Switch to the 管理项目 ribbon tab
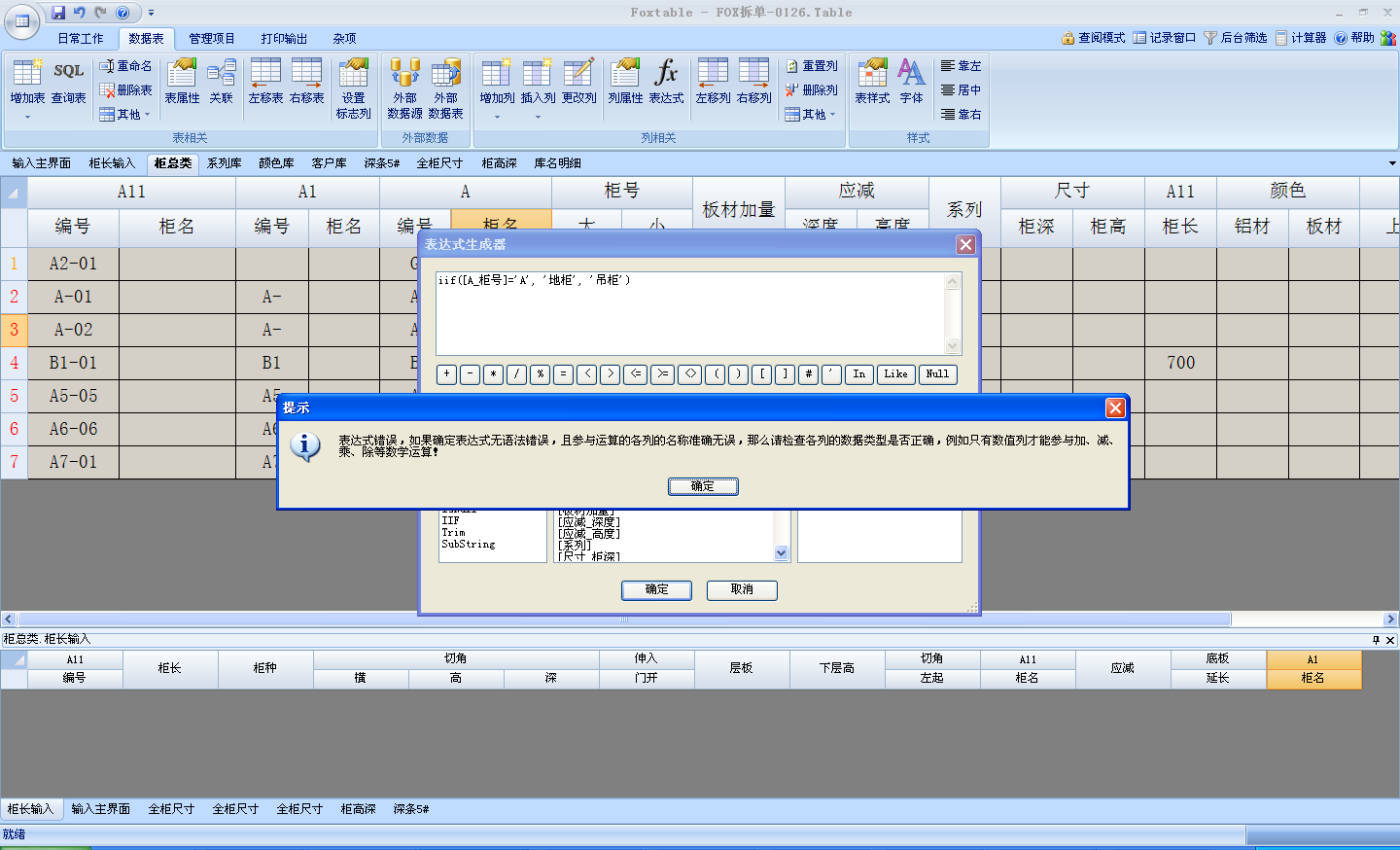This screenshot has height=850, width=1400. [x=212, y=39]
